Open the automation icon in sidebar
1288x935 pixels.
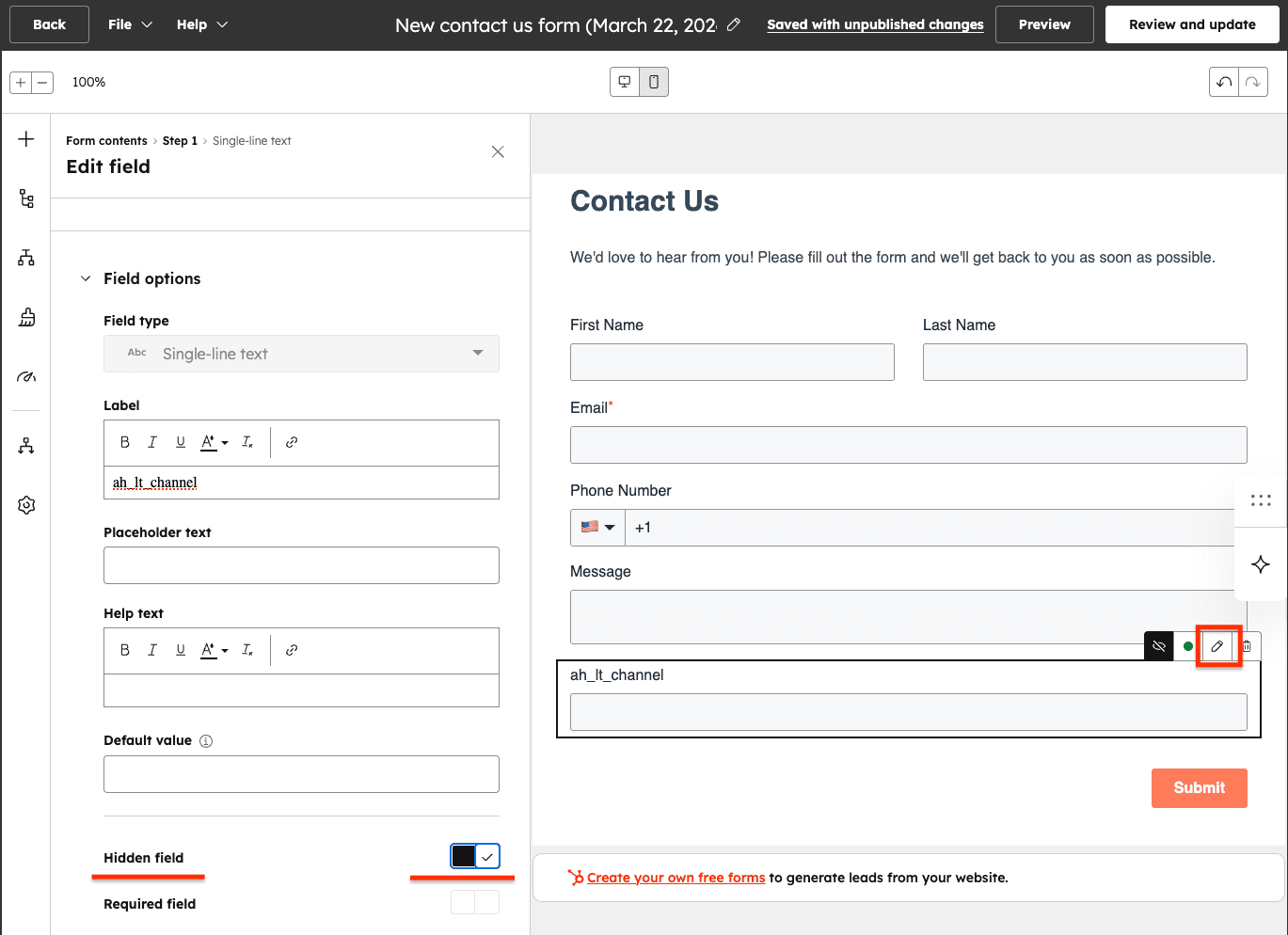point(25,445)
